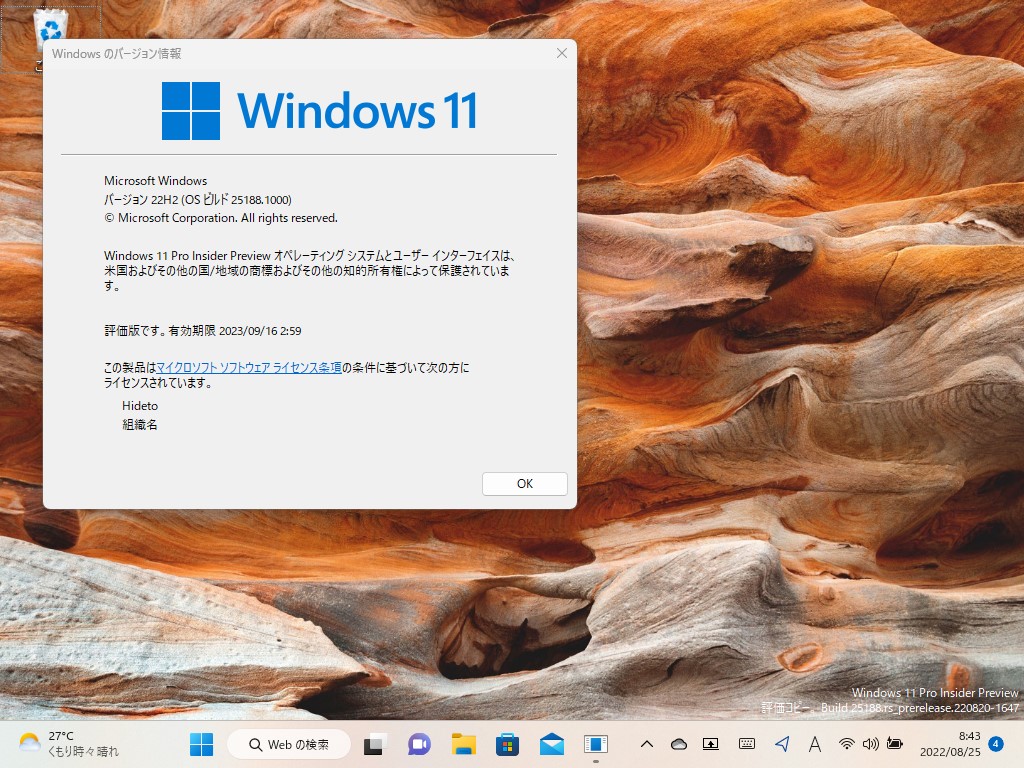Open Task View from the taskbar

[x=373, y=744]
